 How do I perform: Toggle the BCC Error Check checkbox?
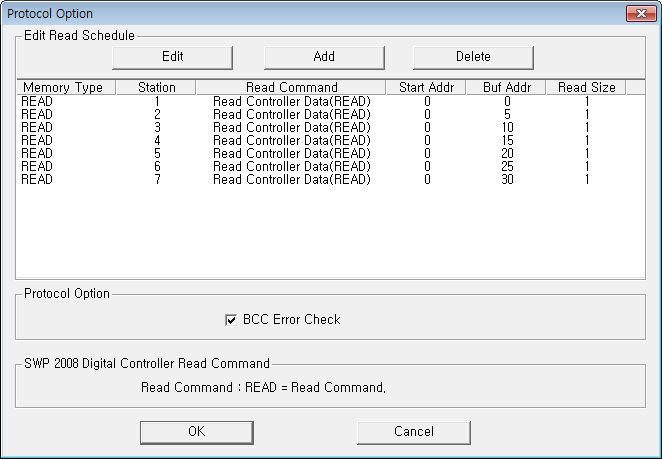pyautogui.click(x=231, y=320)
